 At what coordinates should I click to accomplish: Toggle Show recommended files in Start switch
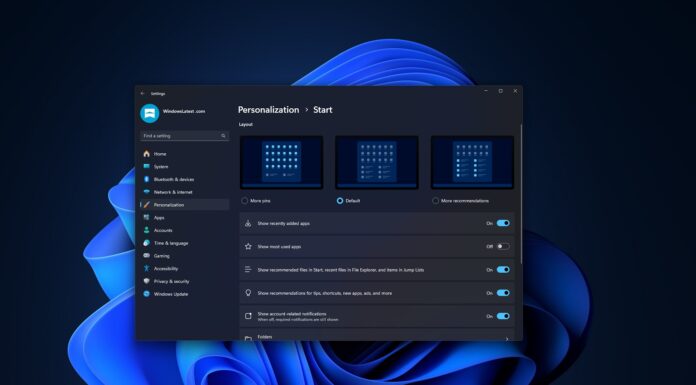(503, 270)
